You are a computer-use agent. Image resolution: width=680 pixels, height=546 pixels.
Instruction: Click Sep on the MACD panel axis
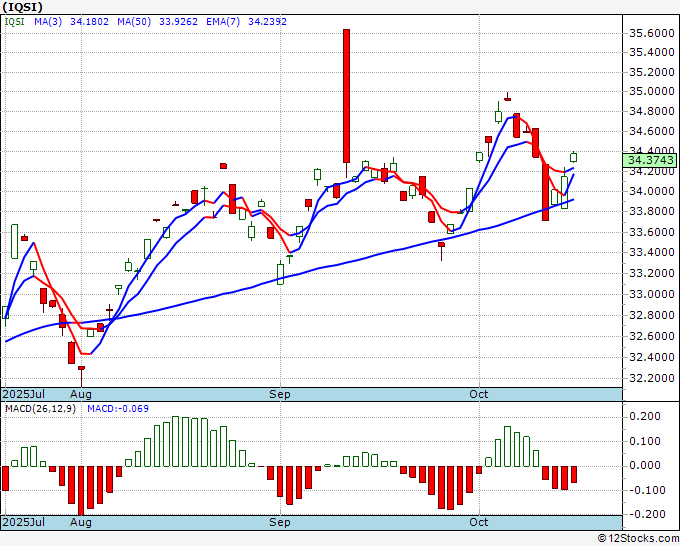point(280,522)
